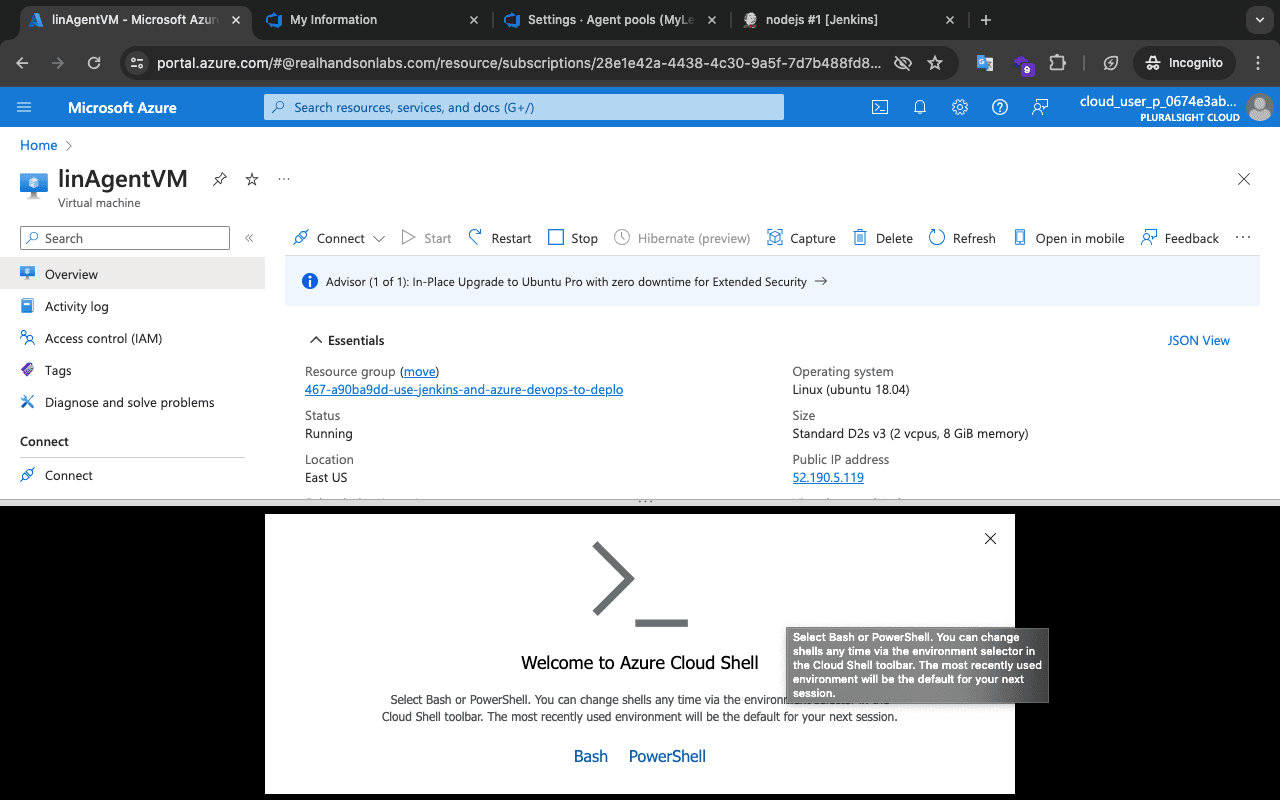The image size is (1280, 800).
Task: Open a new browser tab
Action: (986, 20)
